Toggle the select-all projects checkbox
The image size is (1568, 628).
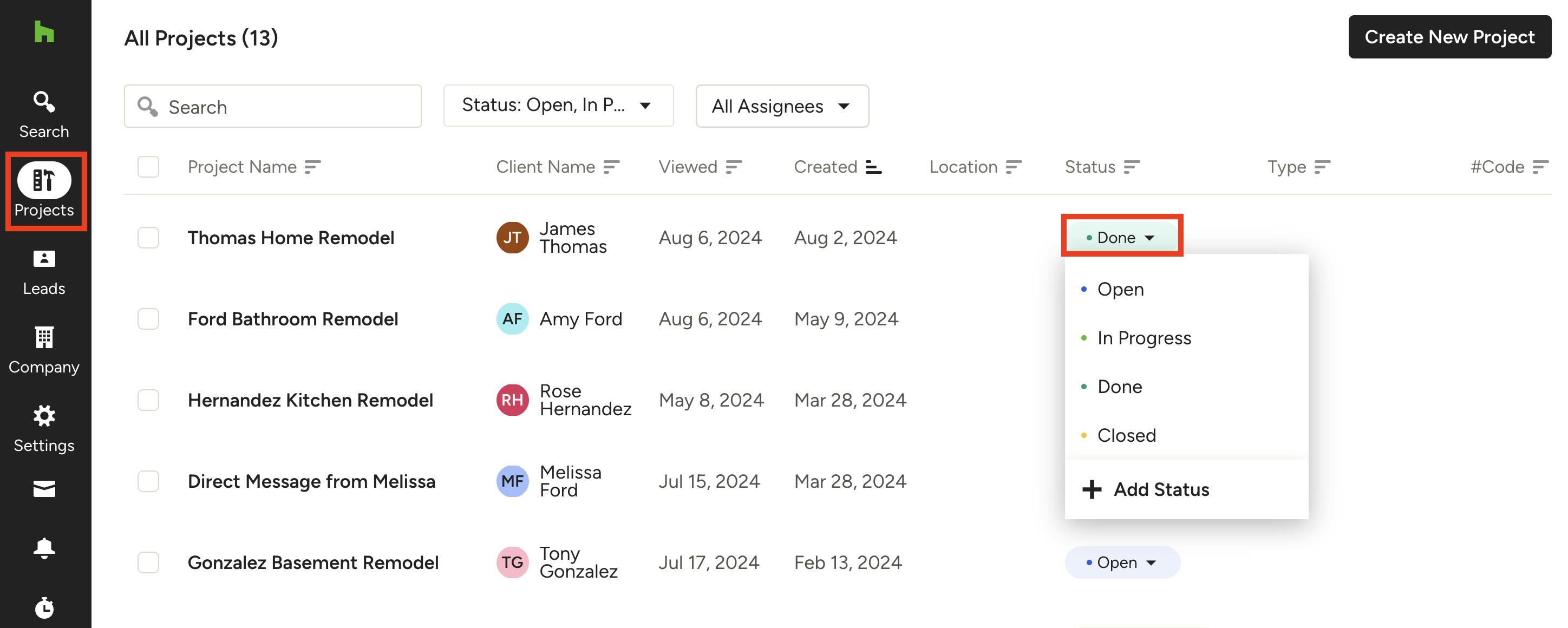click(148, 167)
